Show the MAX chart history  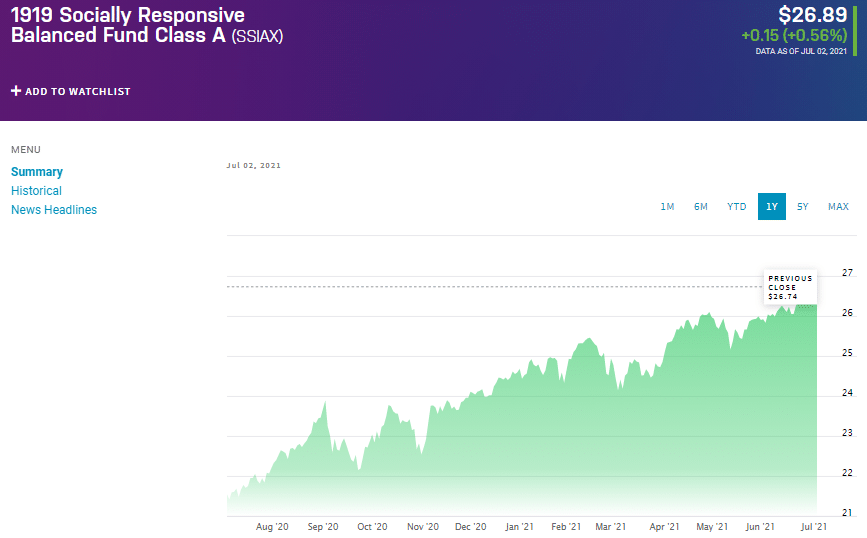[838, 206]
